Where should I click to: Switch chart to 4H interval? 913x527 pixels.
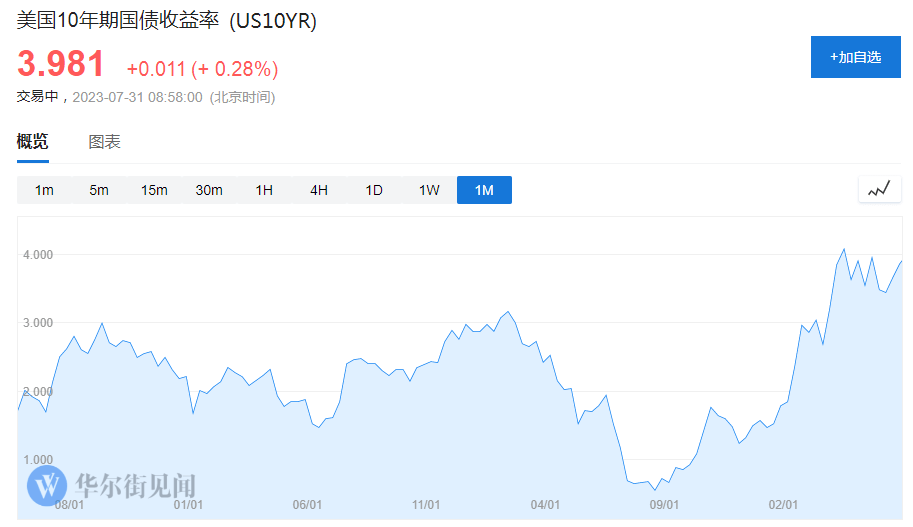[319, 190]
